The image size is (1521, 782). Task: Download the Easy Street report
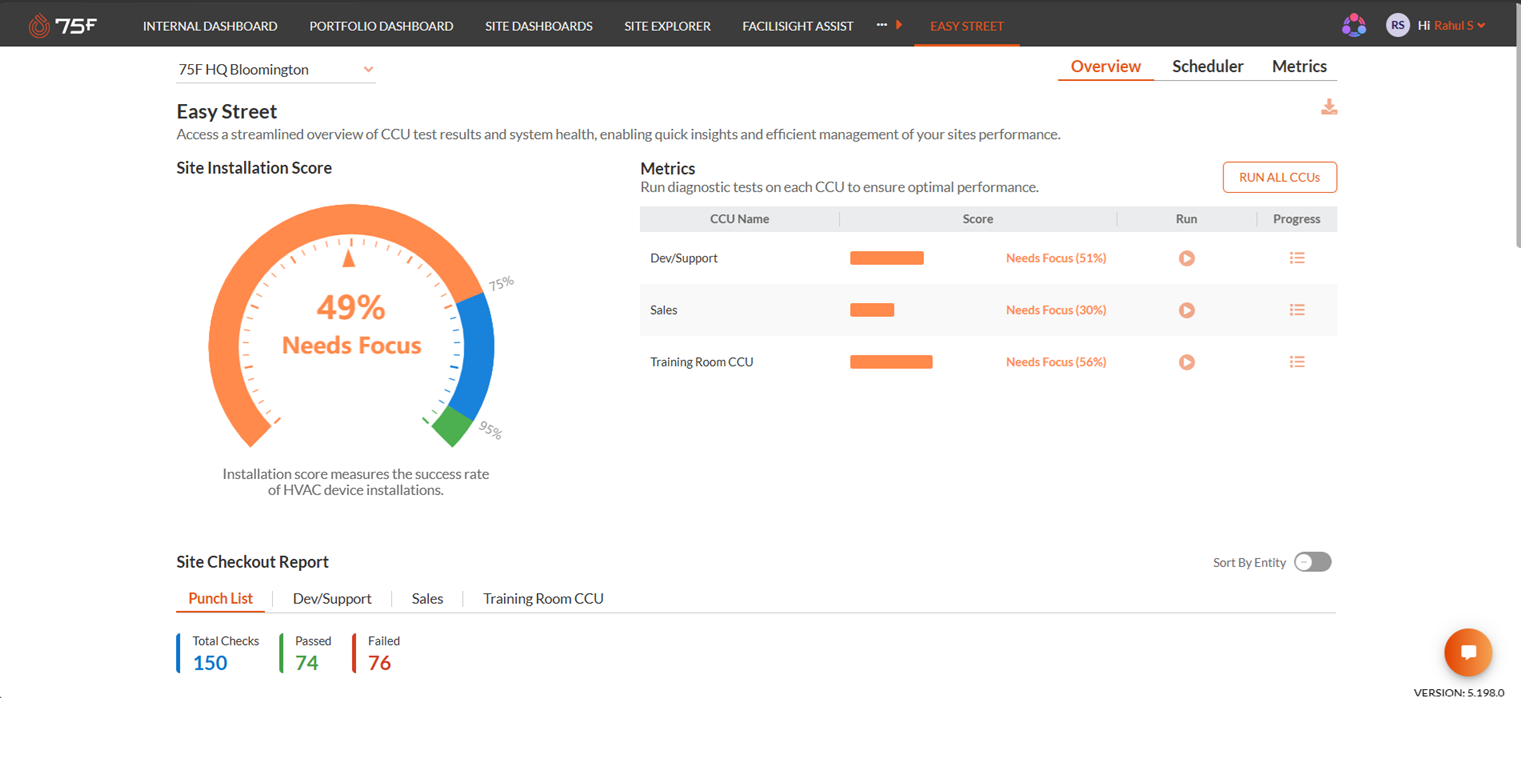click(x=1329, y=107)
